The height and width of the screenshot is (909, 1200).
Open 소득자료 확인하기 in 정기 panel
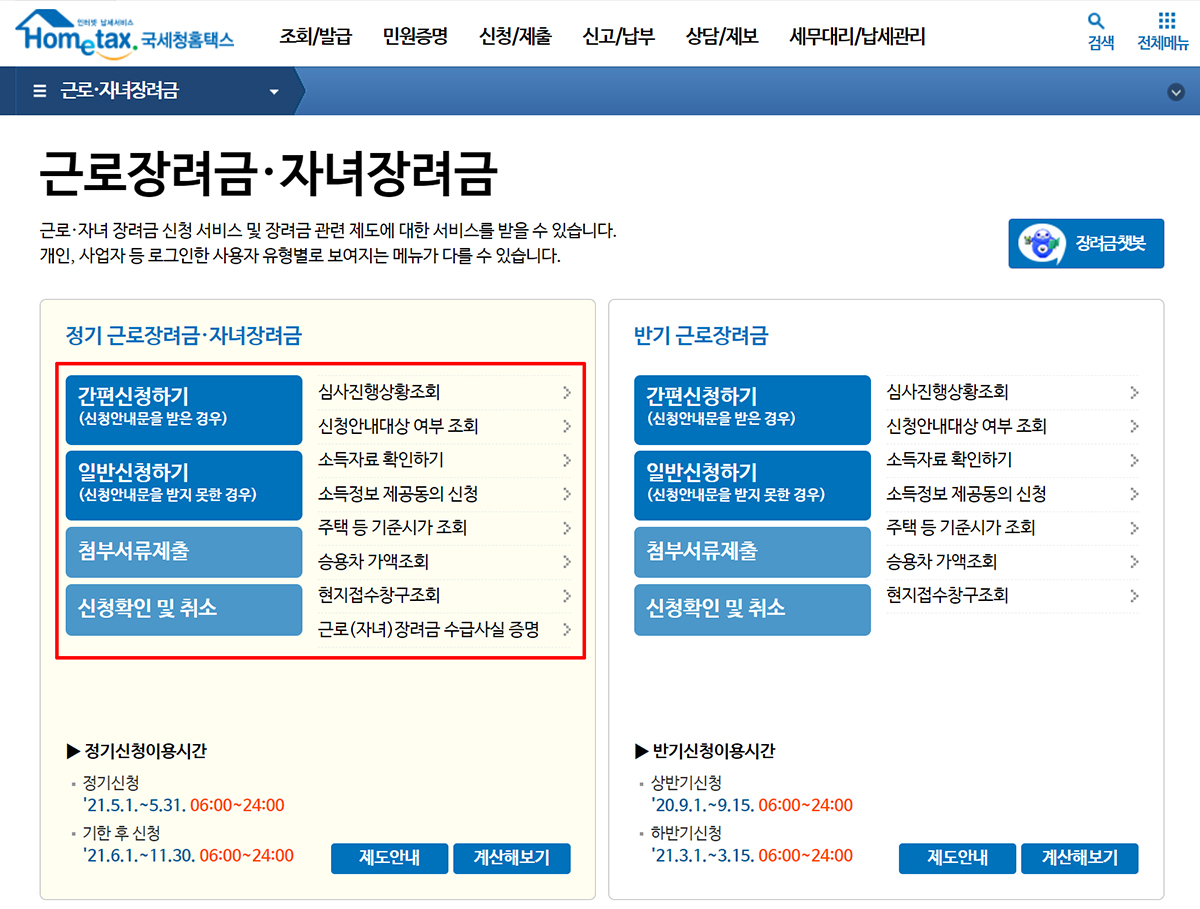tap(445, 460)
